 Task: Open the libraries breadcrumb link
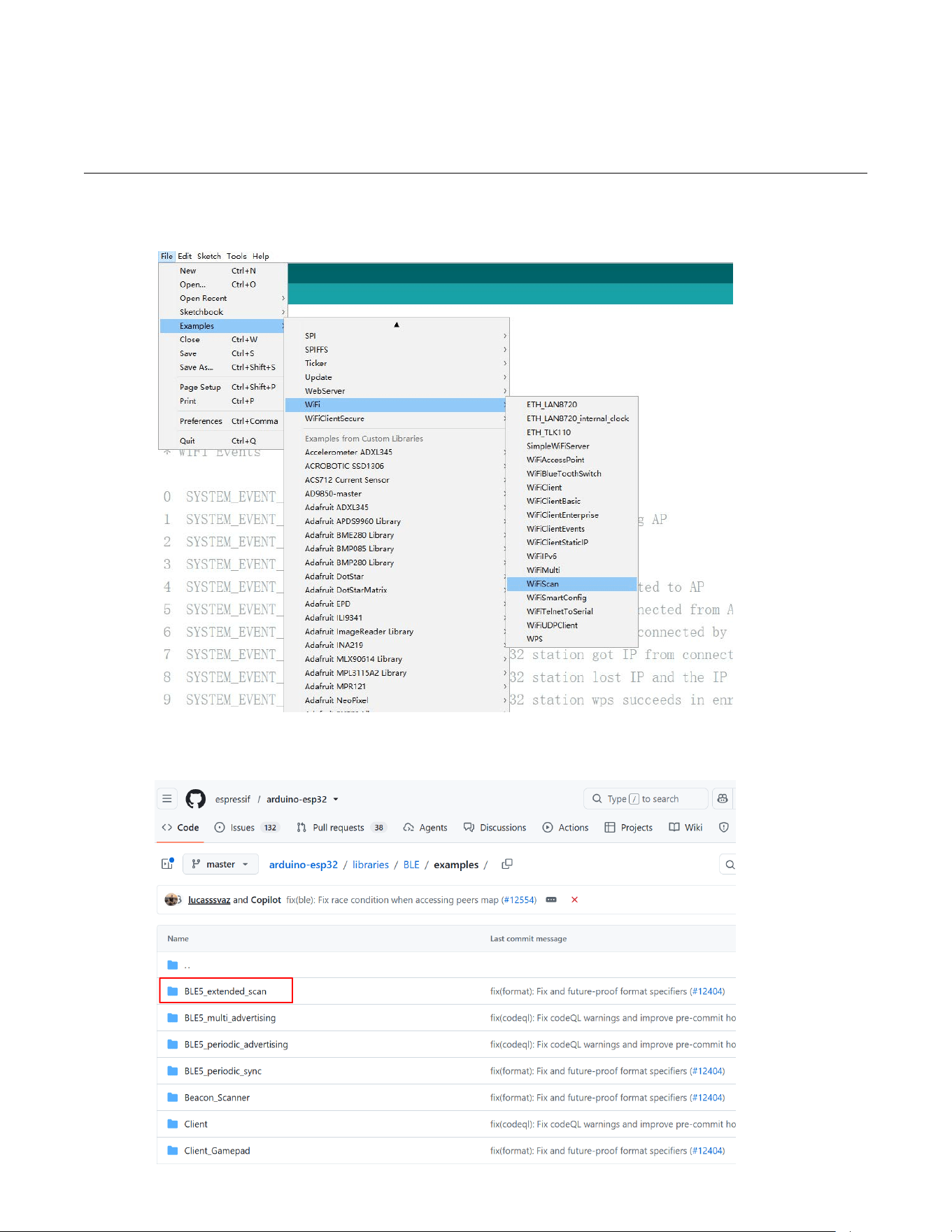(x=370, y=865)
